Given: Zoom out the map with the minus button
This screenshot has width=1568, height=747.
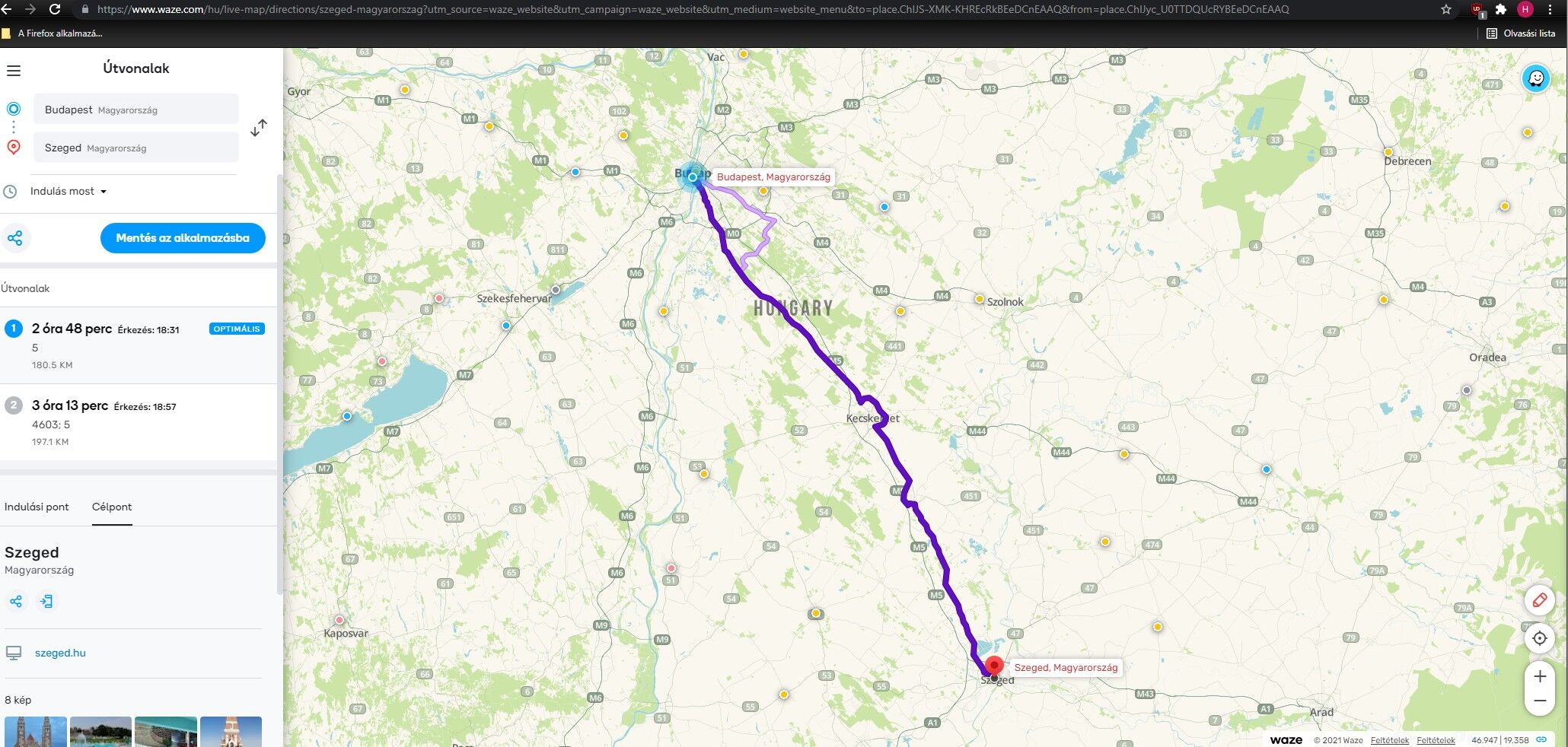Looking at the screenshot, I should [x=1540, y=701].
